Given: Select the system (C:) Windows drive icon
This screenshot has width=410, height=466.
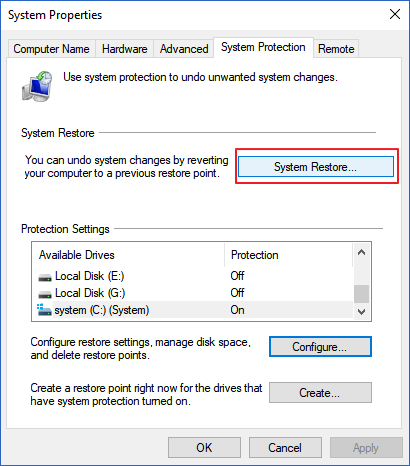Looking at the screenshot, I should (44, 310).
